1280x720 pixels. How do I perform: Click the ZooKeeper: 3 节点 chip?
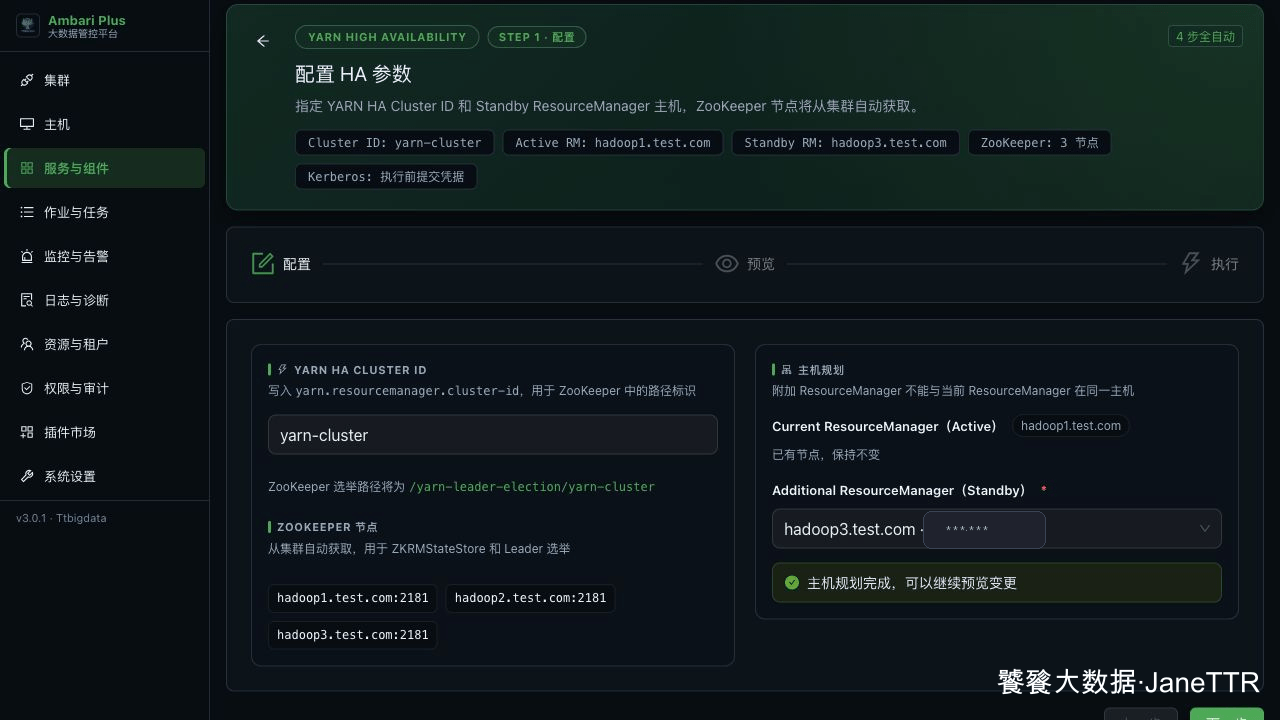pyautogui.click(x=1039, y=143)
